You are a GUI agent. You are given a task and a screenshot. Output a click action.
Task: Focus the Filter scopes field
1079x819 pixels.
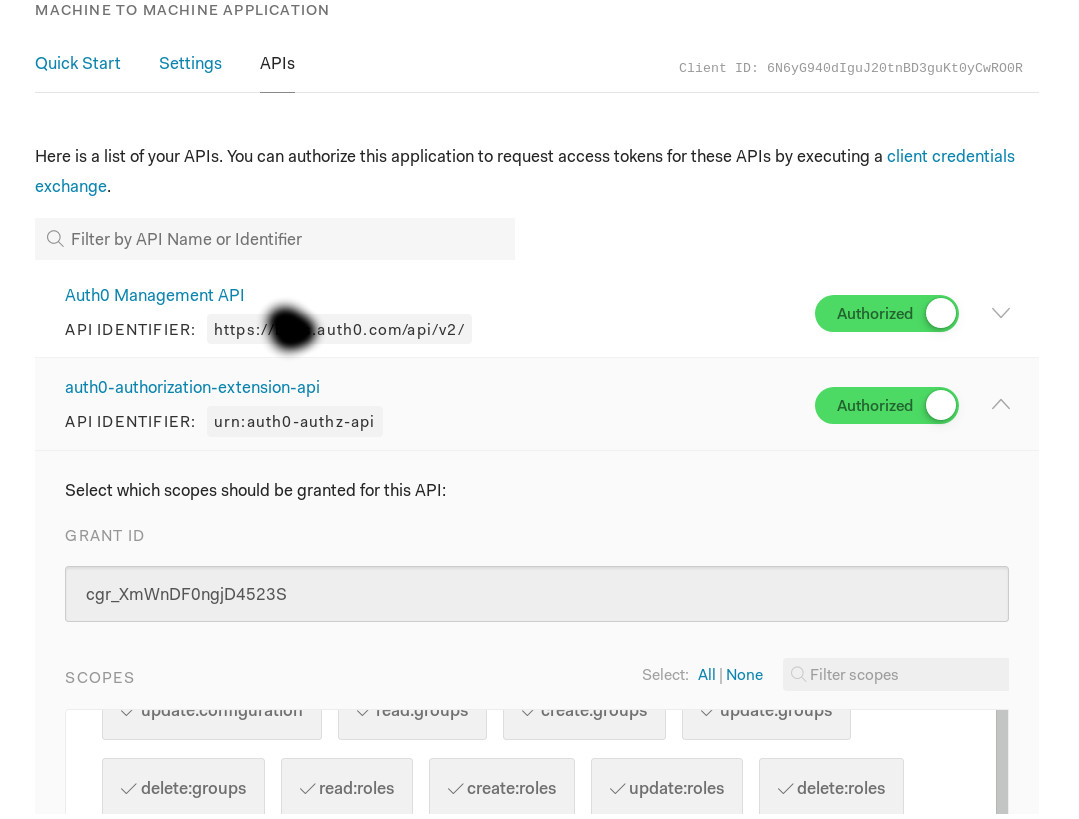896,674
